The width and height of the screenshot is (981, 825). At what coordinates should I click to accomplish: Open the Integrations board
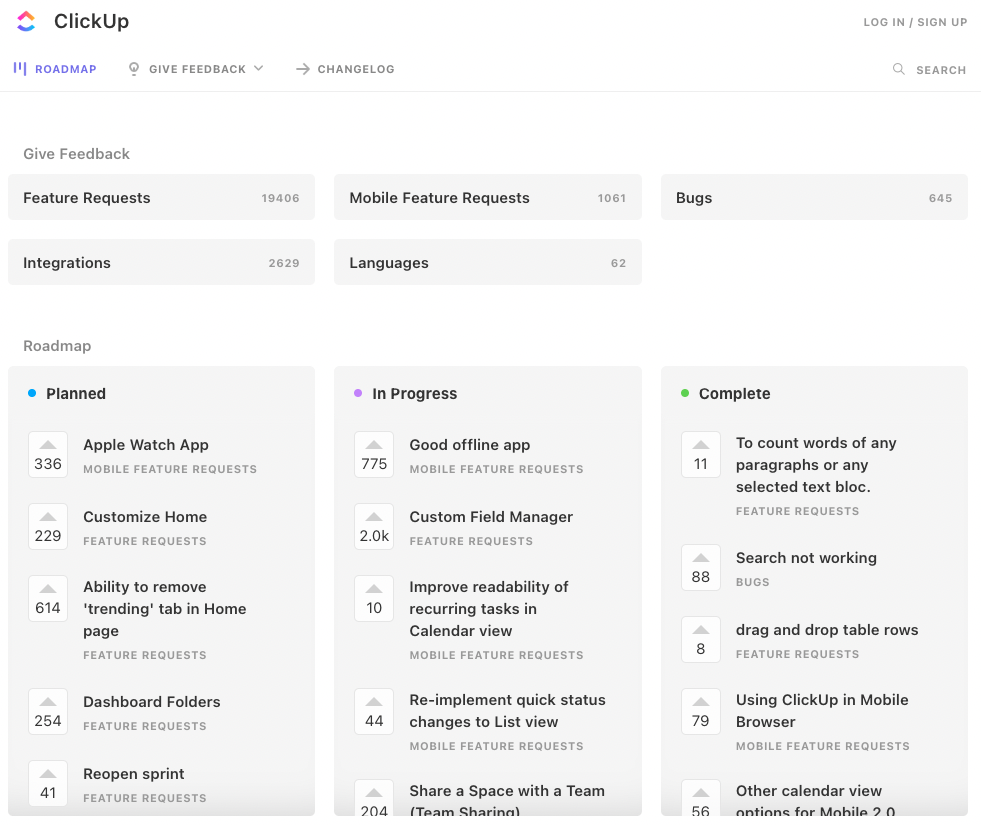[161, 263]
